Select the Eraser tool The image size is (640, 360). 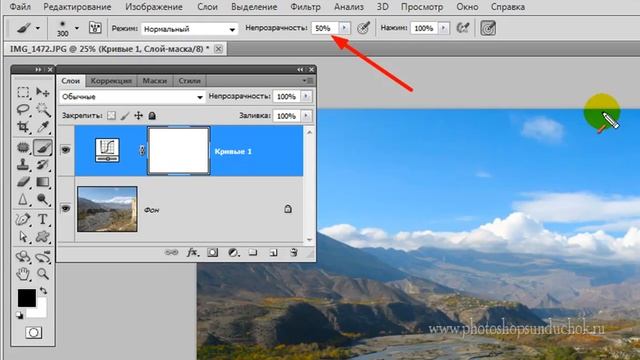[x=23, y=182]
